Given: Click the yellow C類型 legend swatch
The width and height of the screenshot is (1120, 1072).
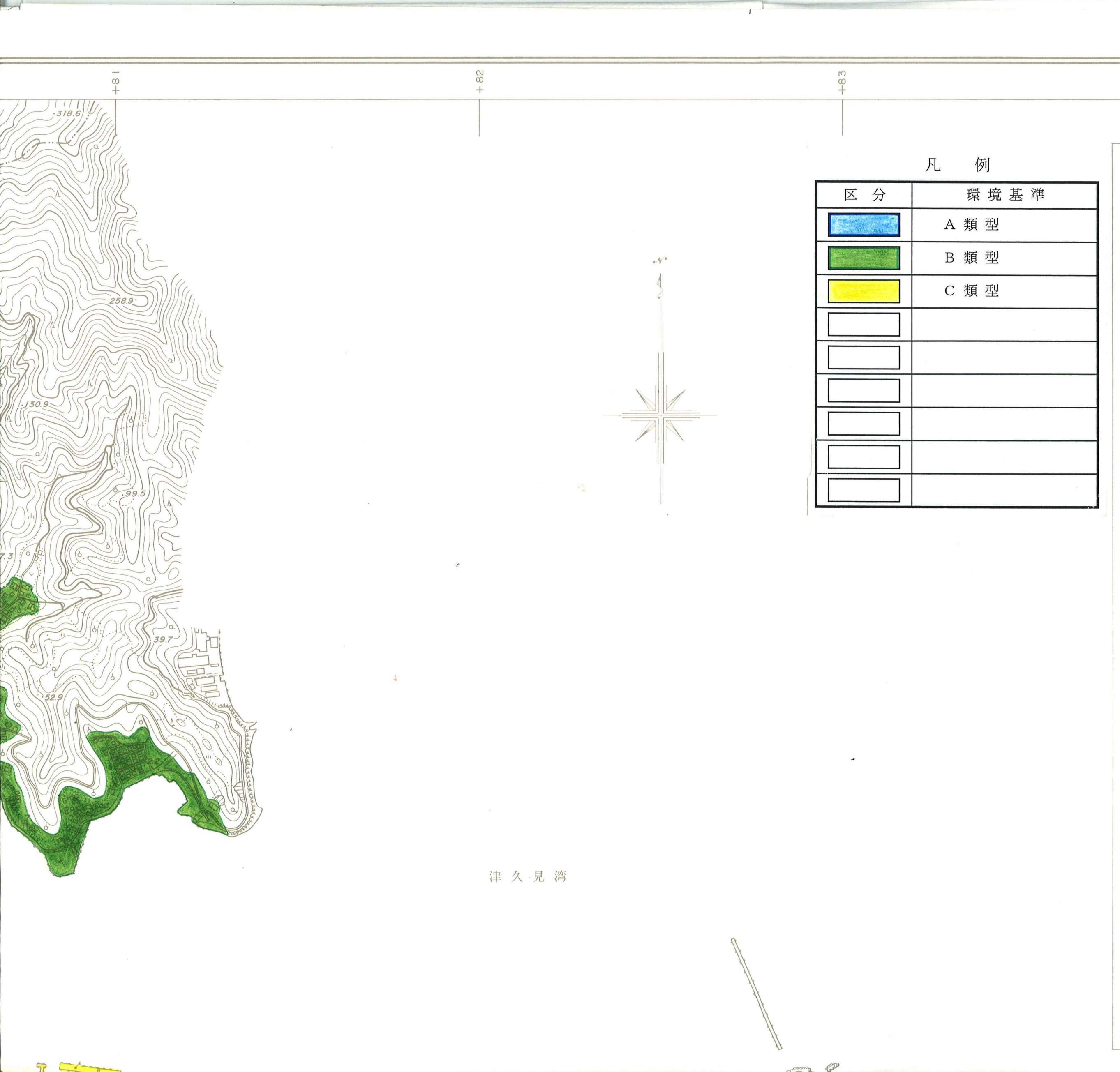Looking at the screenshot, I should click(x=864, y=291).
